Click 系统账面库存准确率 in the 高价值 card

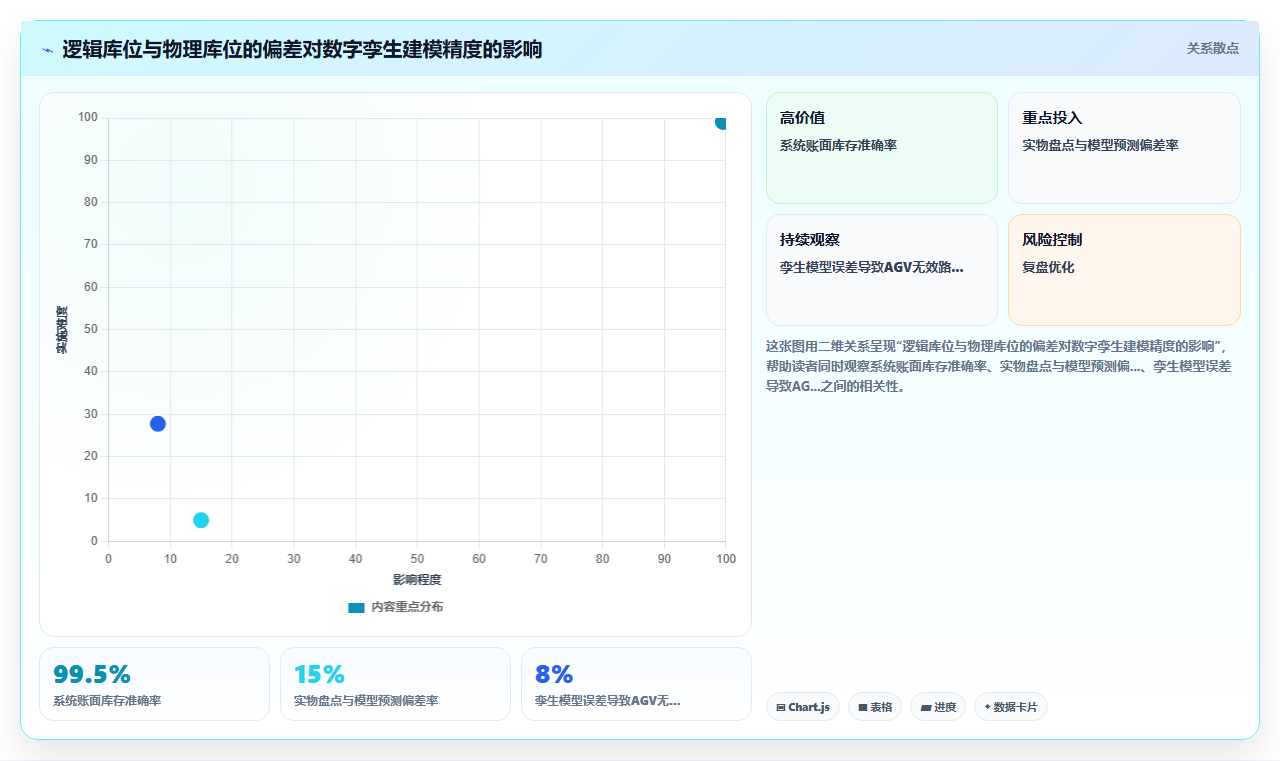pos(838,145)
